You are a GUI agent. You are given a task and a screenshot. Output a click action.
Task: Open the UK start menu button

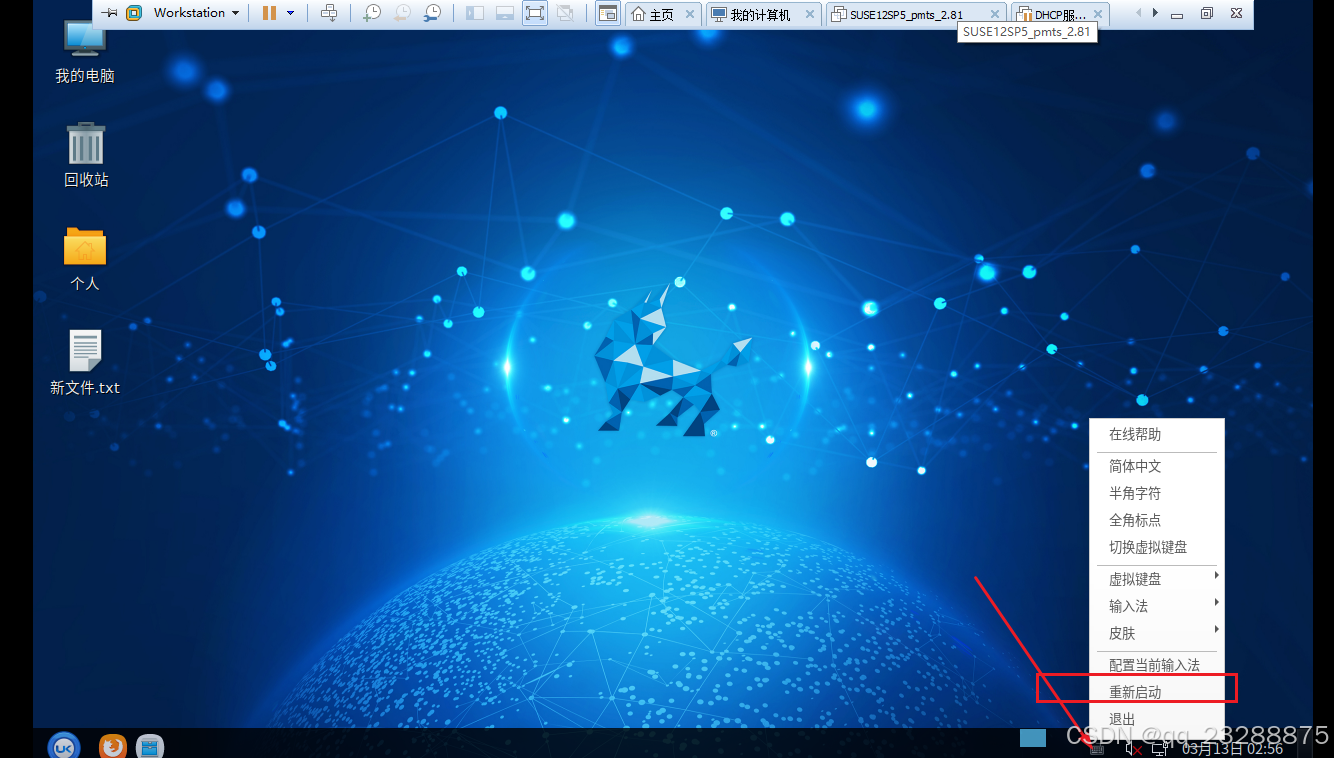(x=64, y=746)
